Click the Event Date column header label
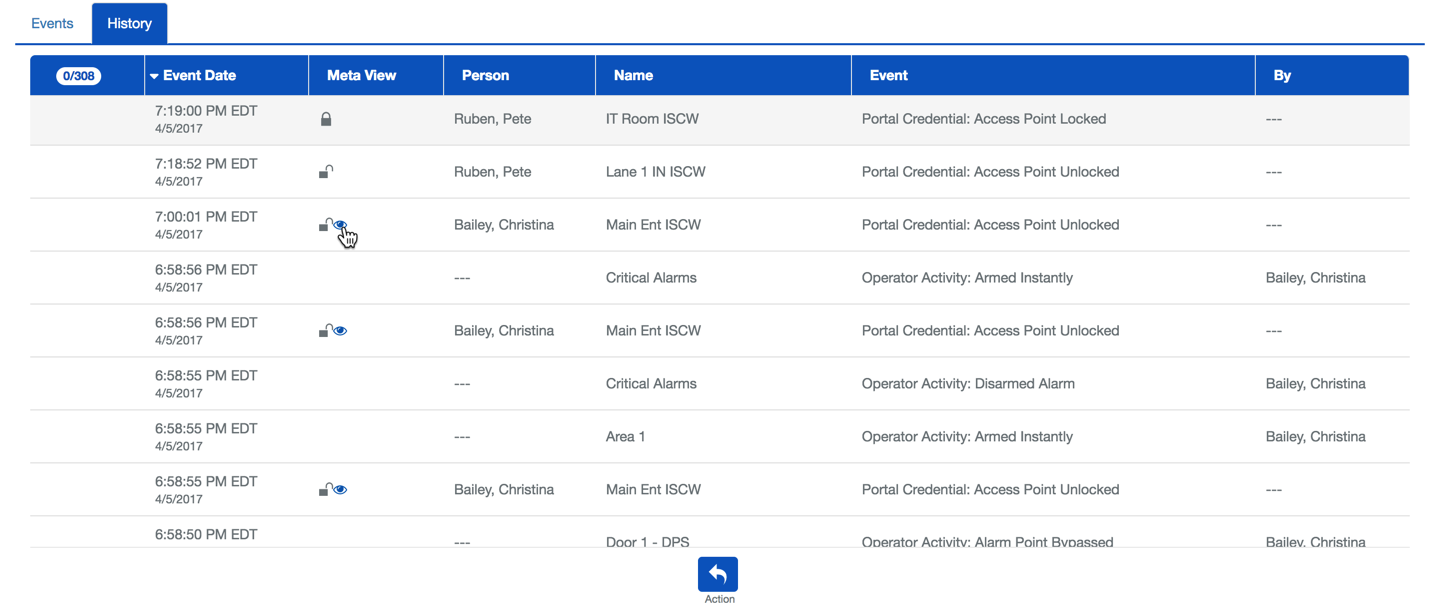Viewport: 1440px width, 614px height. point(199,75)
